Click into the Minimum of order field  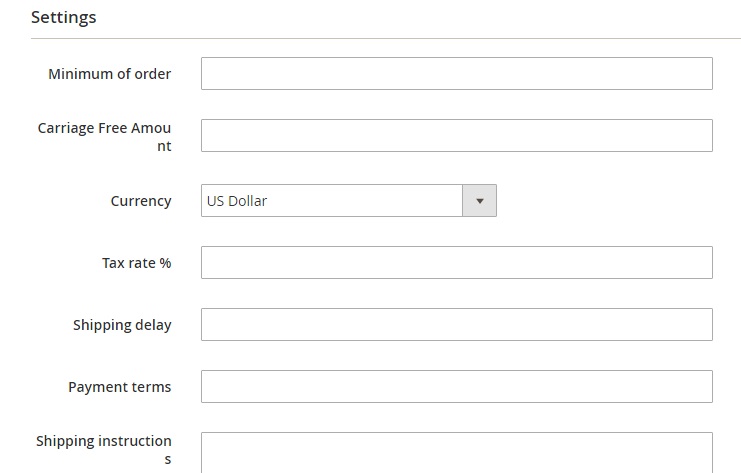click(457, 74)
